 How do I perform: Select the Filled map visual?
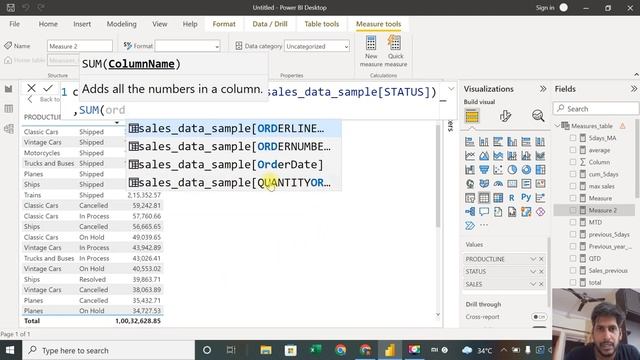point(484,184)
